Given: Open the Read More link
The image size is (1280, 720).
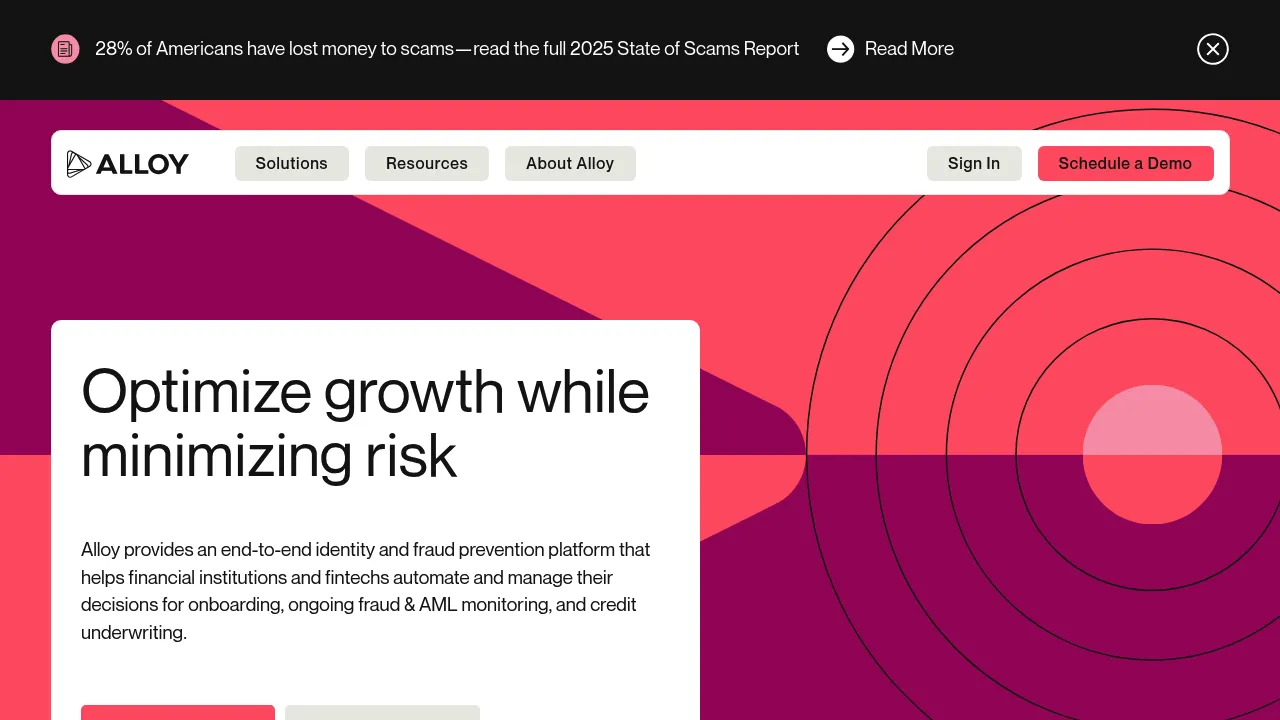Looking at the screenshot, I should [x=909, y=49].
